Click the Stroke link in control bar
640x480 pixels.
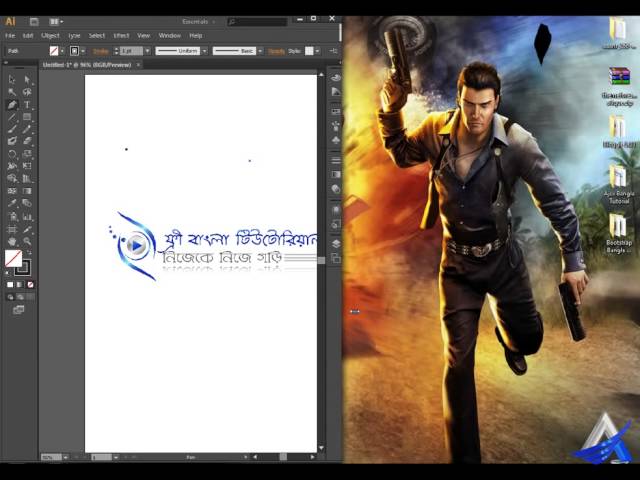[x=100, y=51]
